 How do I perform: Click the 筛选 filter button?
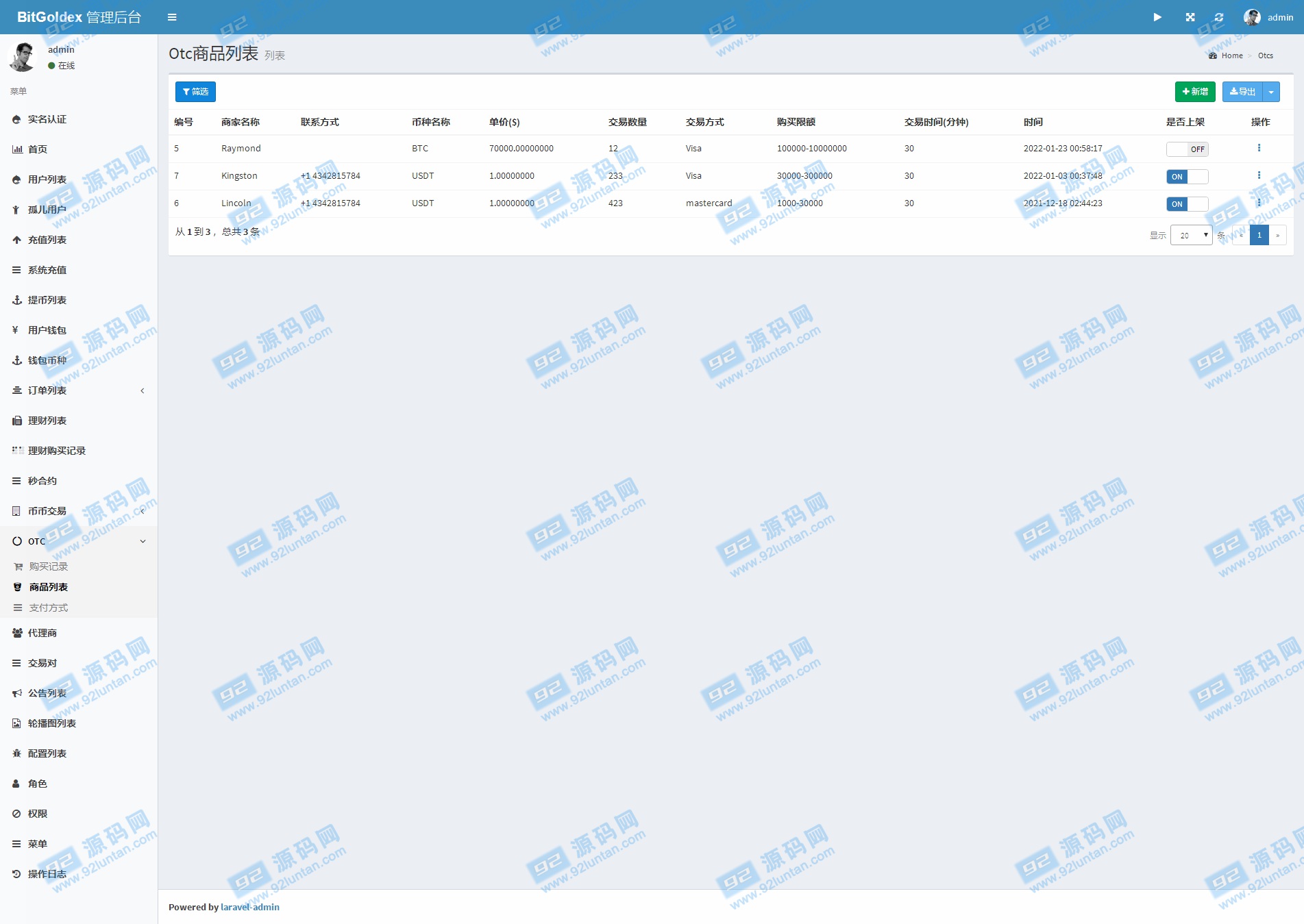pyautogui.click(x=195, y=92)
